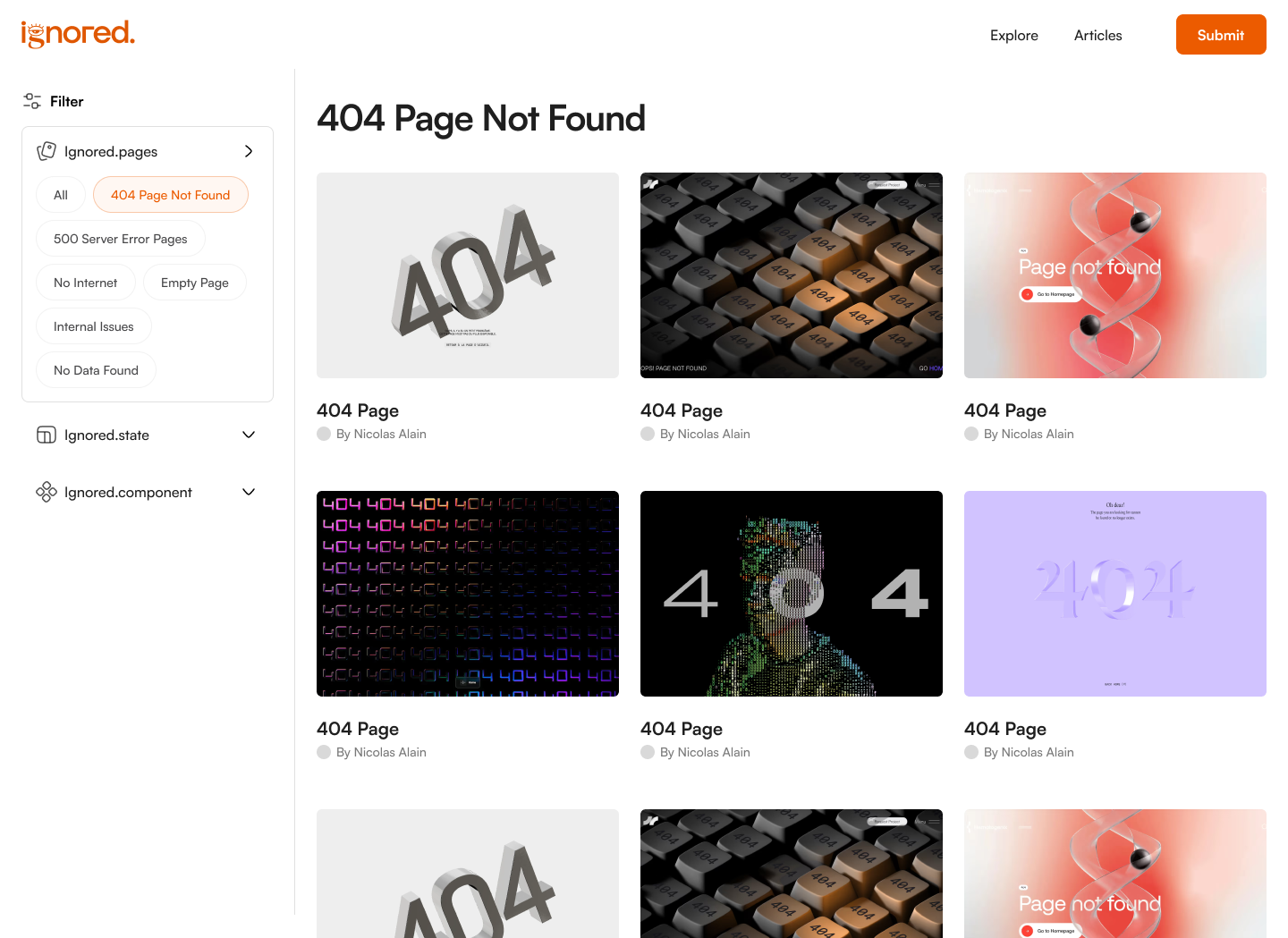This screenshot has height=938, width=1288.
Task: Click 404 Page title under lavender card
Action: [1005, 729]
